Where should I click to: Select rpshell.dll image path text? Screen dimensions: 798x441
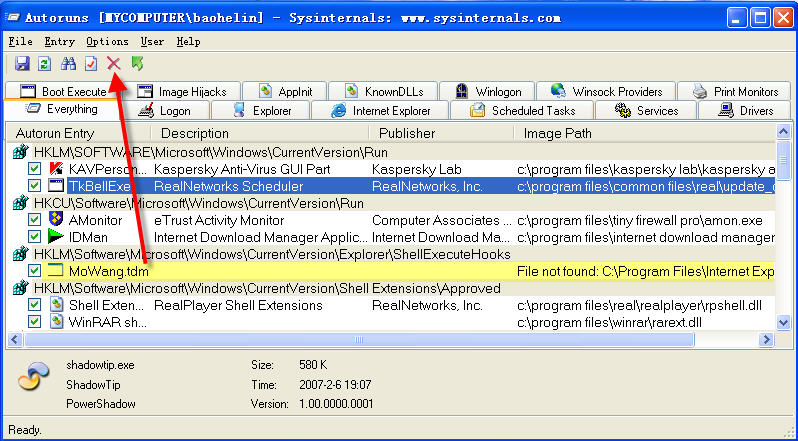[x=639, y=305]
